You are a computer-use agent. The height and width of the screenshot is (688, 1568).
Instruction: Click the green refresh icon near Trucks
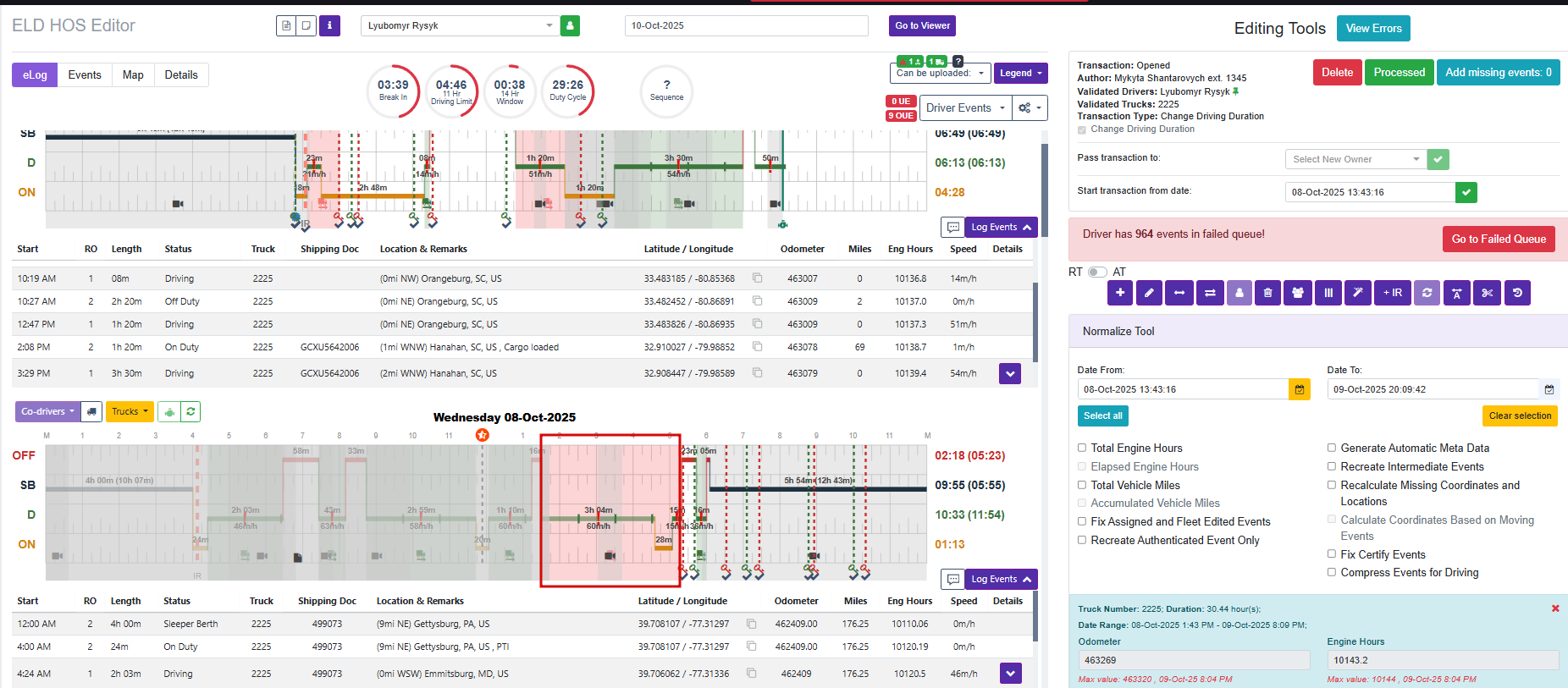tap(191, 411)
